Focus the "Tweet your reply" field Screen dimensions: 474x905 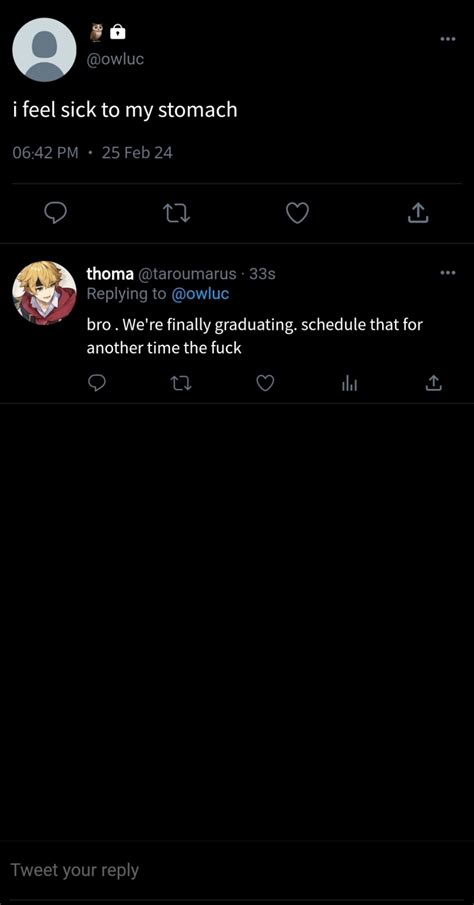237,870
